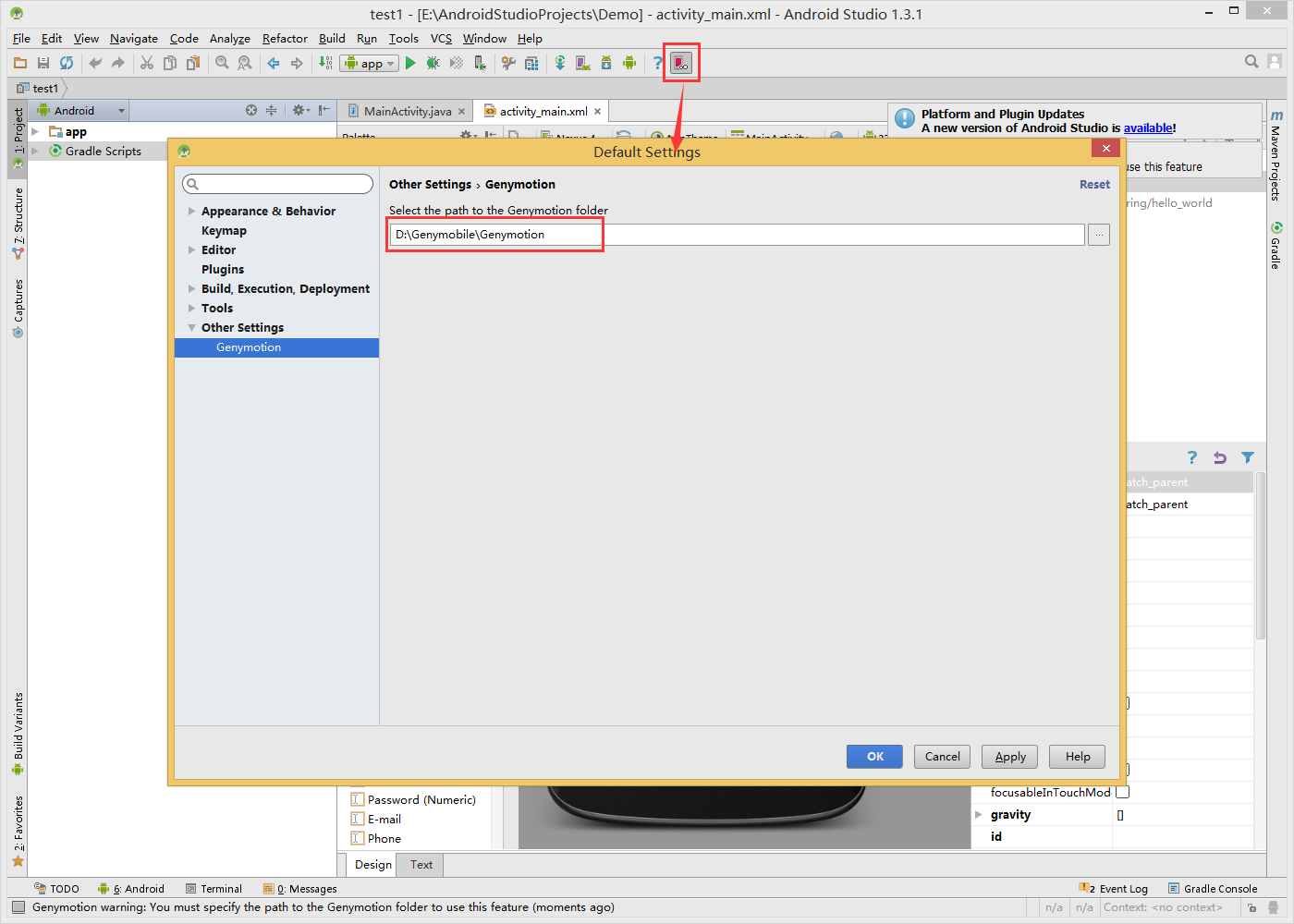Select the Keymap settings item
Image resolution: width=1294 pixels, height=924 pixels.
(224, 231)
